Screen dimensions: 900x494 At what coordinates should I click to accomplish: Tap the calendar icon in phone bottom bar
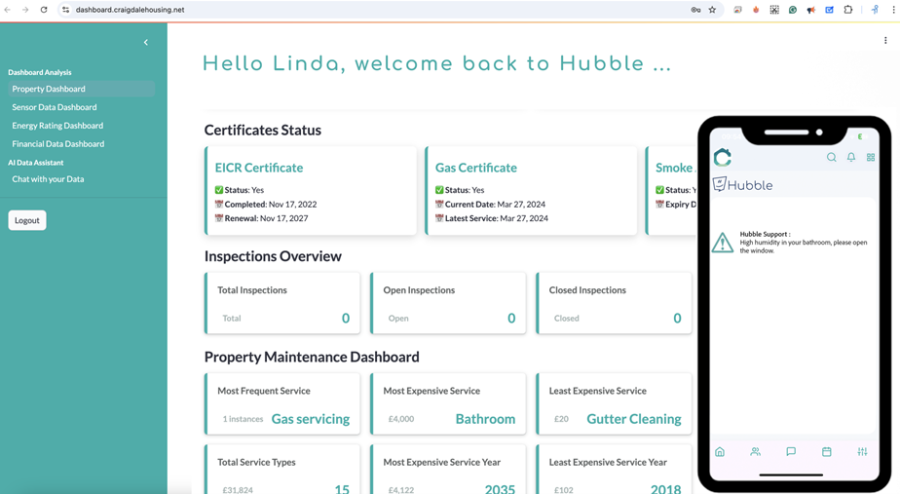[827, 452]
